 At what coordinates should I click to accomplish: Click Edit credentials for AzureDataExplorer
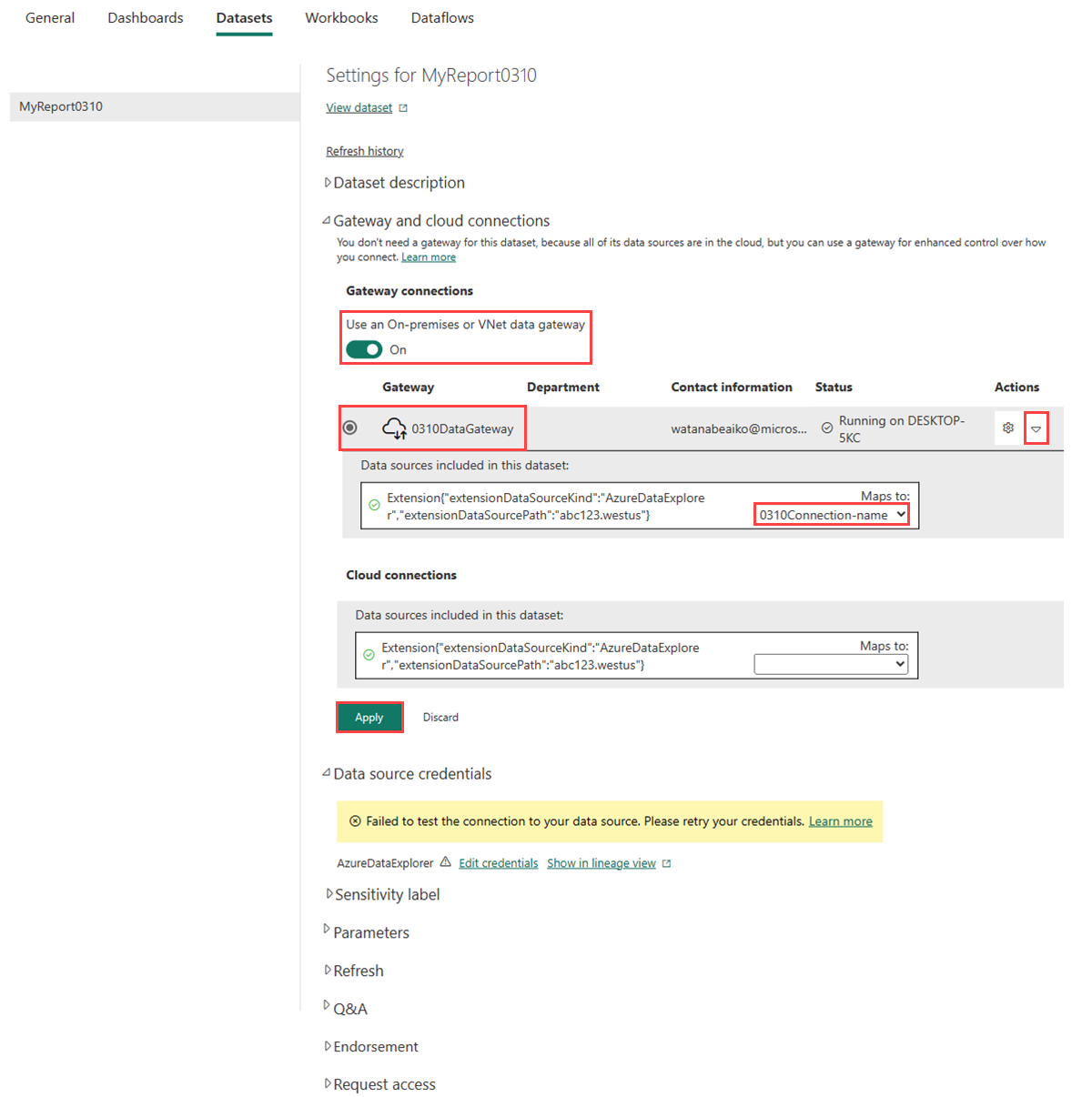[x=498, y=861]
